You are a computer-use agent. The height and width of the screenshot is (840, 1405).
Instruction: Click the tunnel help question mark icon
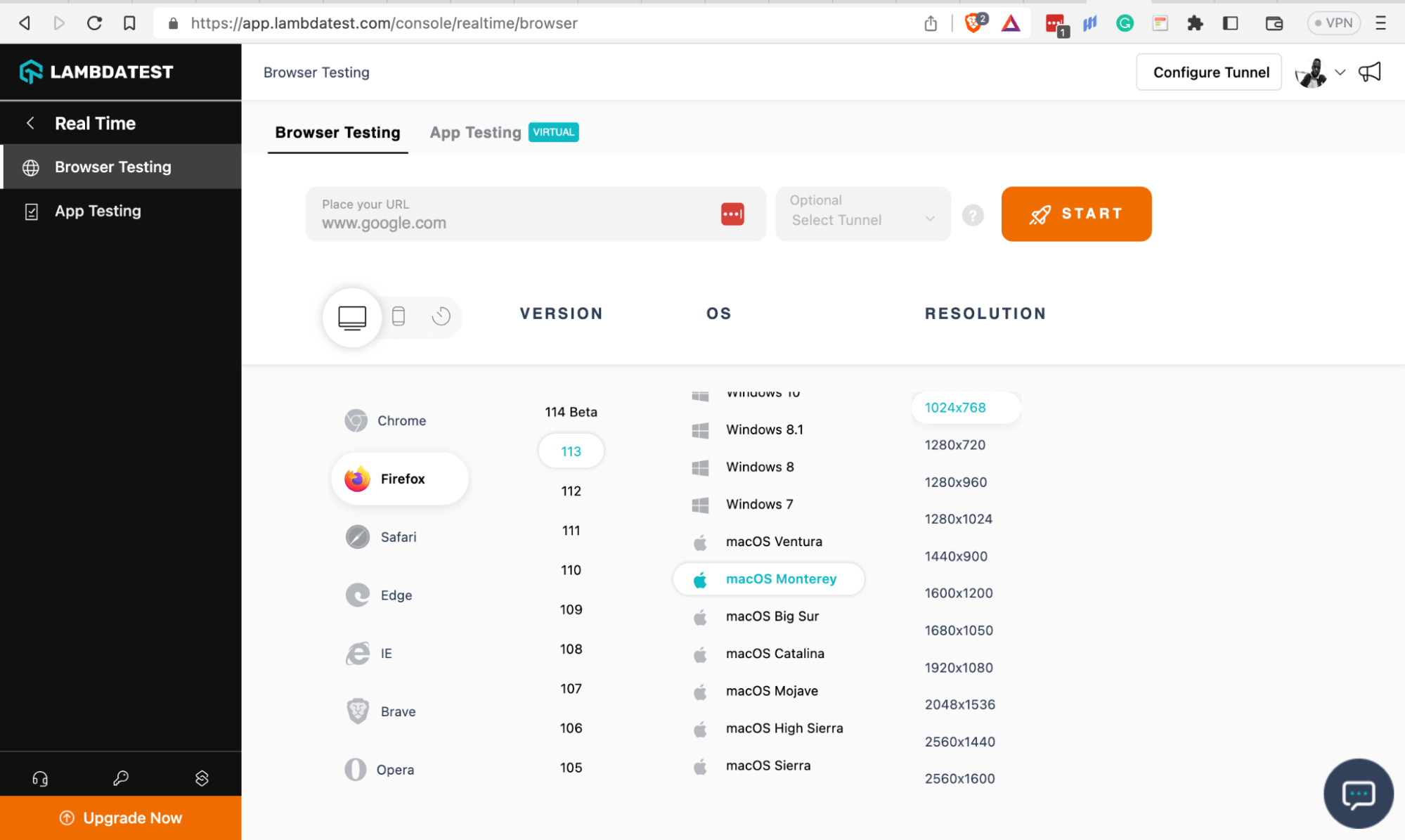[973, 215]
